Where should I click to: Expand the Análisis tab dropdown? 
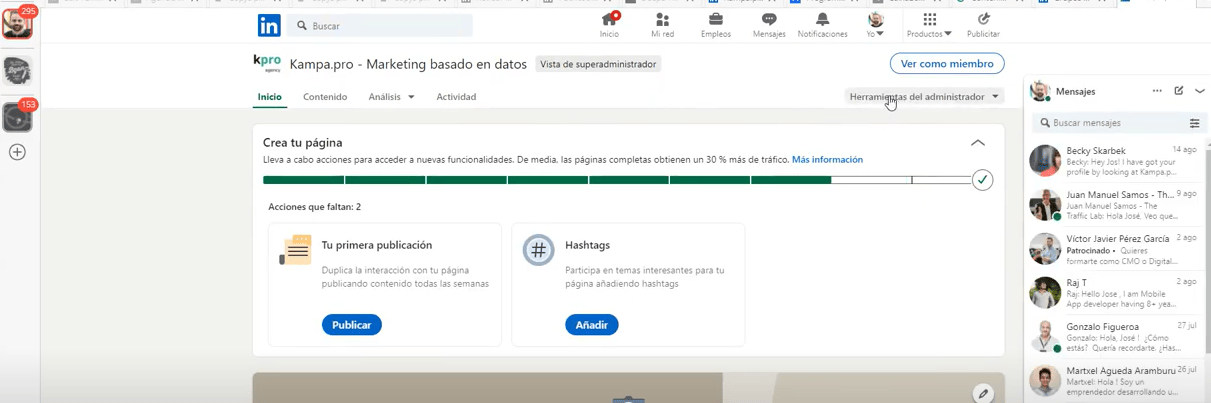click(x=392, y=97)
